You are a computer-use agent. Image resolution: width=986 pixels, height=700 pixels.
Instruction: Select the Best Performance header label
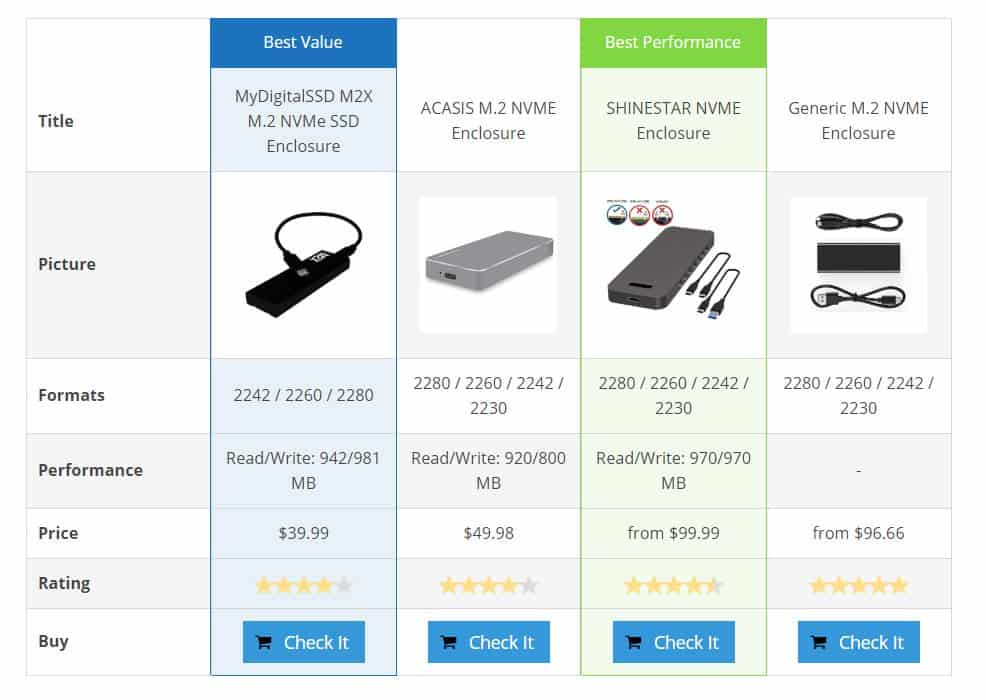pyautogui.click(x=673, y=42)
